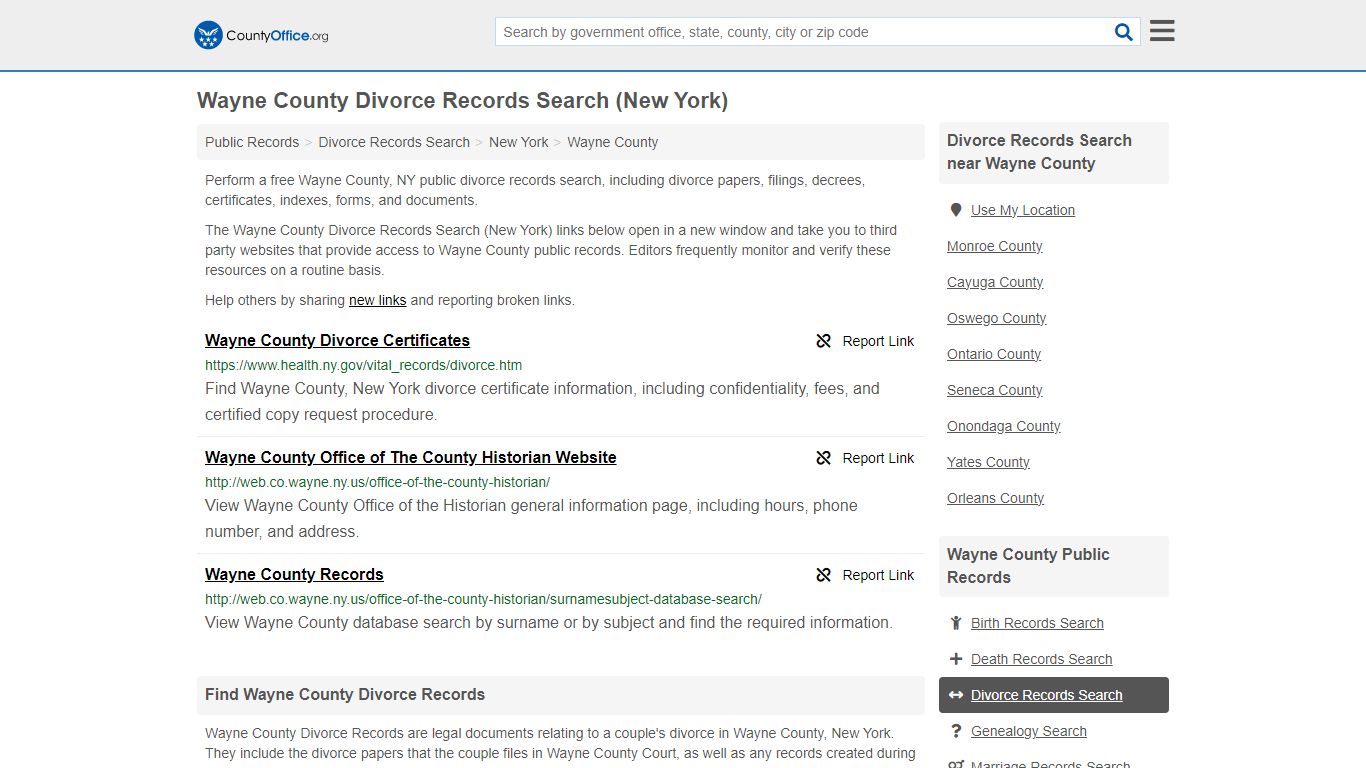
Task: Click 'Wayne County Public Records' sidebar heading
Action: coord(1028,566)
